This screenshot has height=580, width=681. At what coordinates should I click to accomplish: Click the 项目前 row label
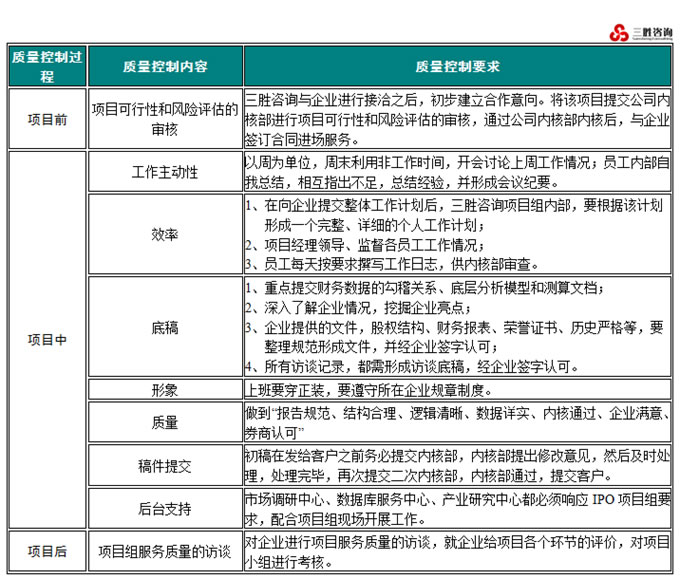coord(47,119)
